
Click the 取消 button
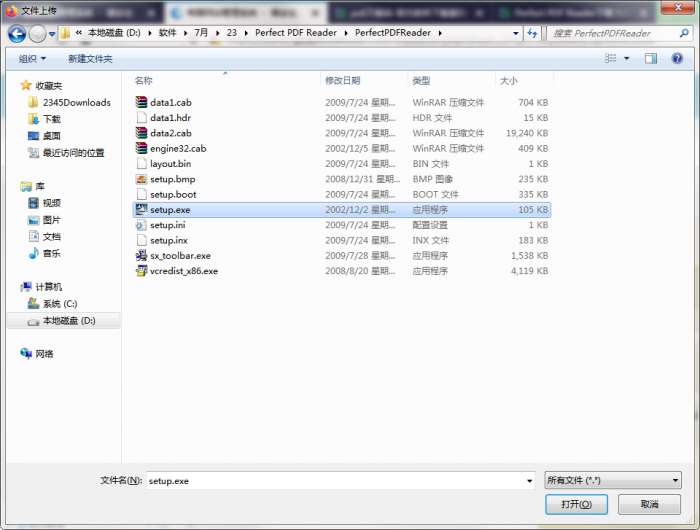(x=650, y=505)
